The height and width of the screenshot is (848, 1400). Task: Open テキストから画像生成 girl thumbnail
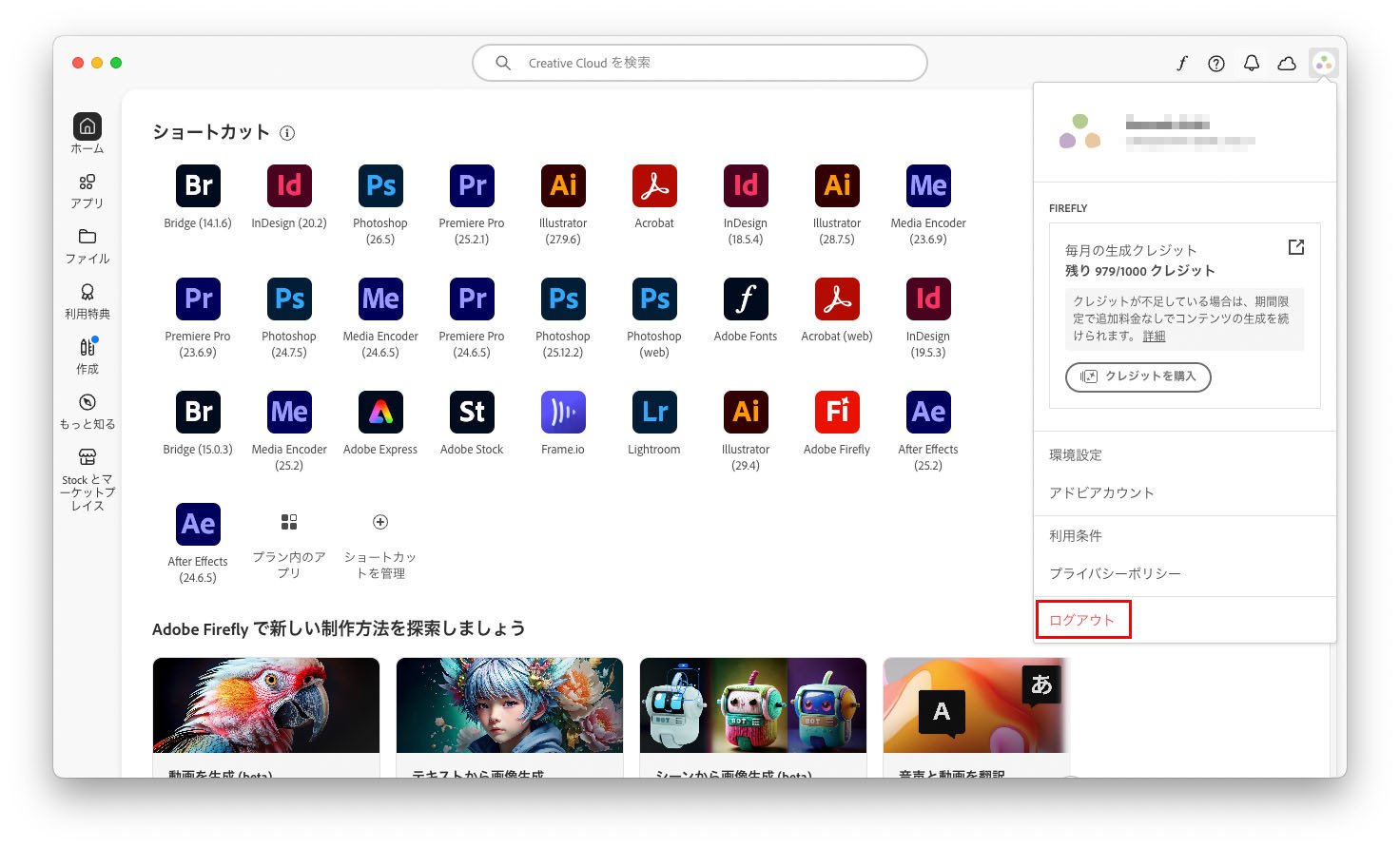[510, 705]
